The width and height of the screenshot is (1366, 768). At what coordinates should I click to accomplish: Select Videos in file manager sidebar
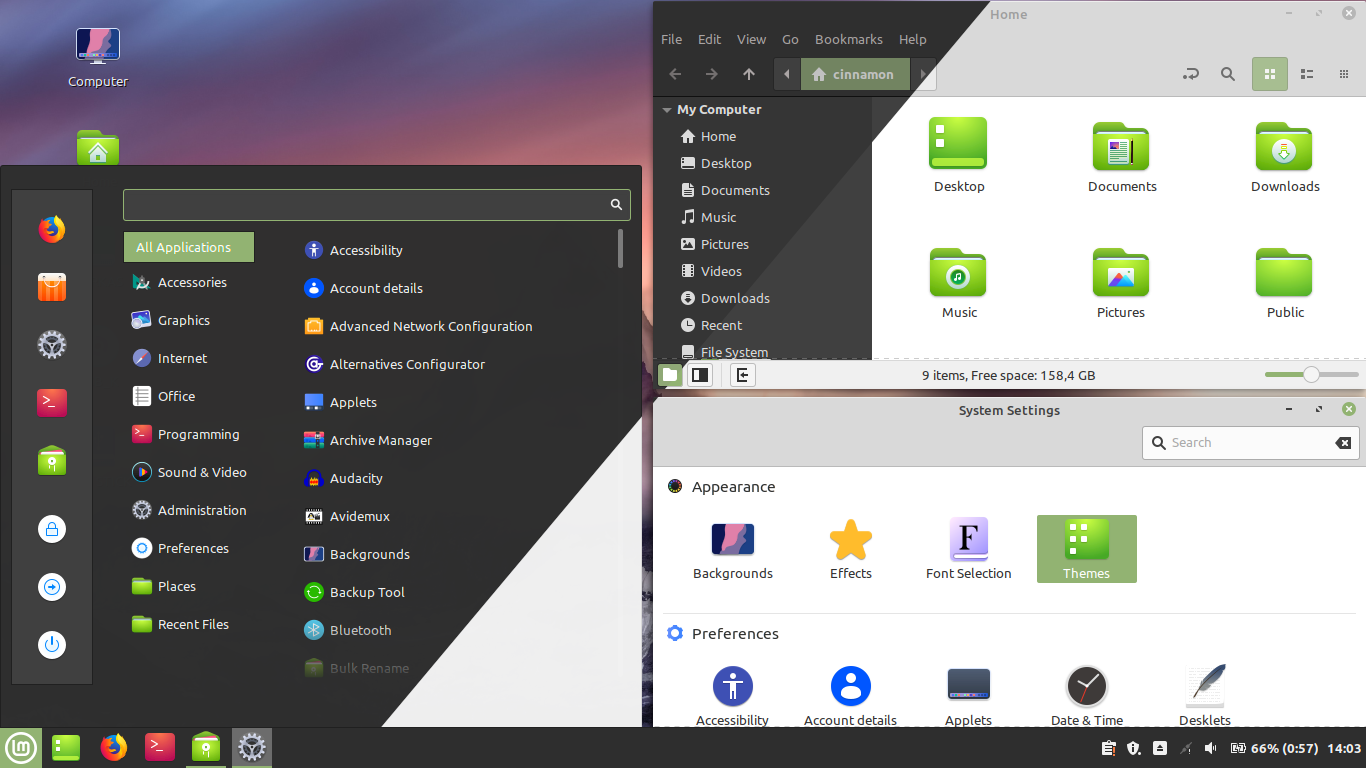[710, 271]
